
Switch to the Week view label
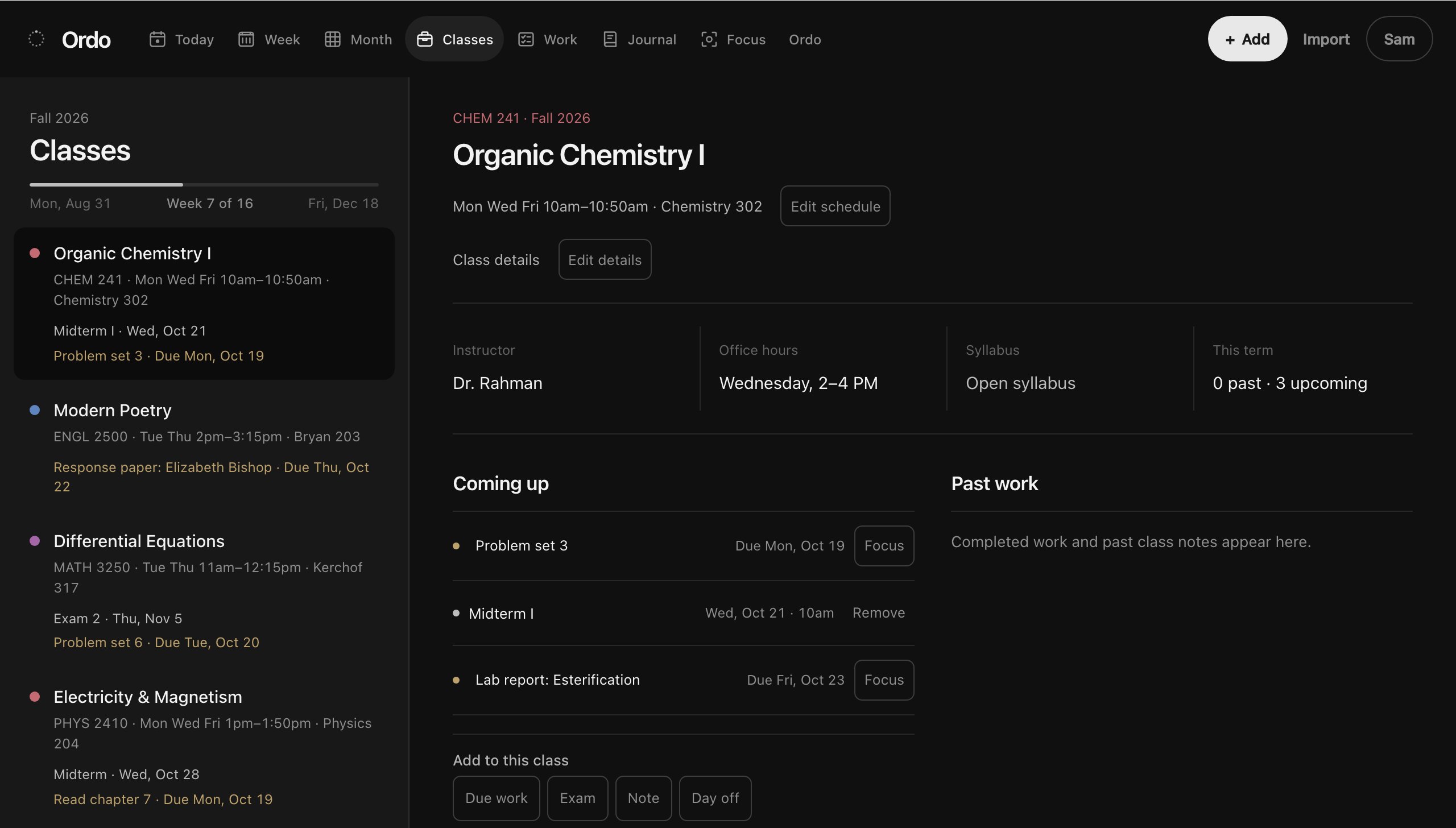282,39
